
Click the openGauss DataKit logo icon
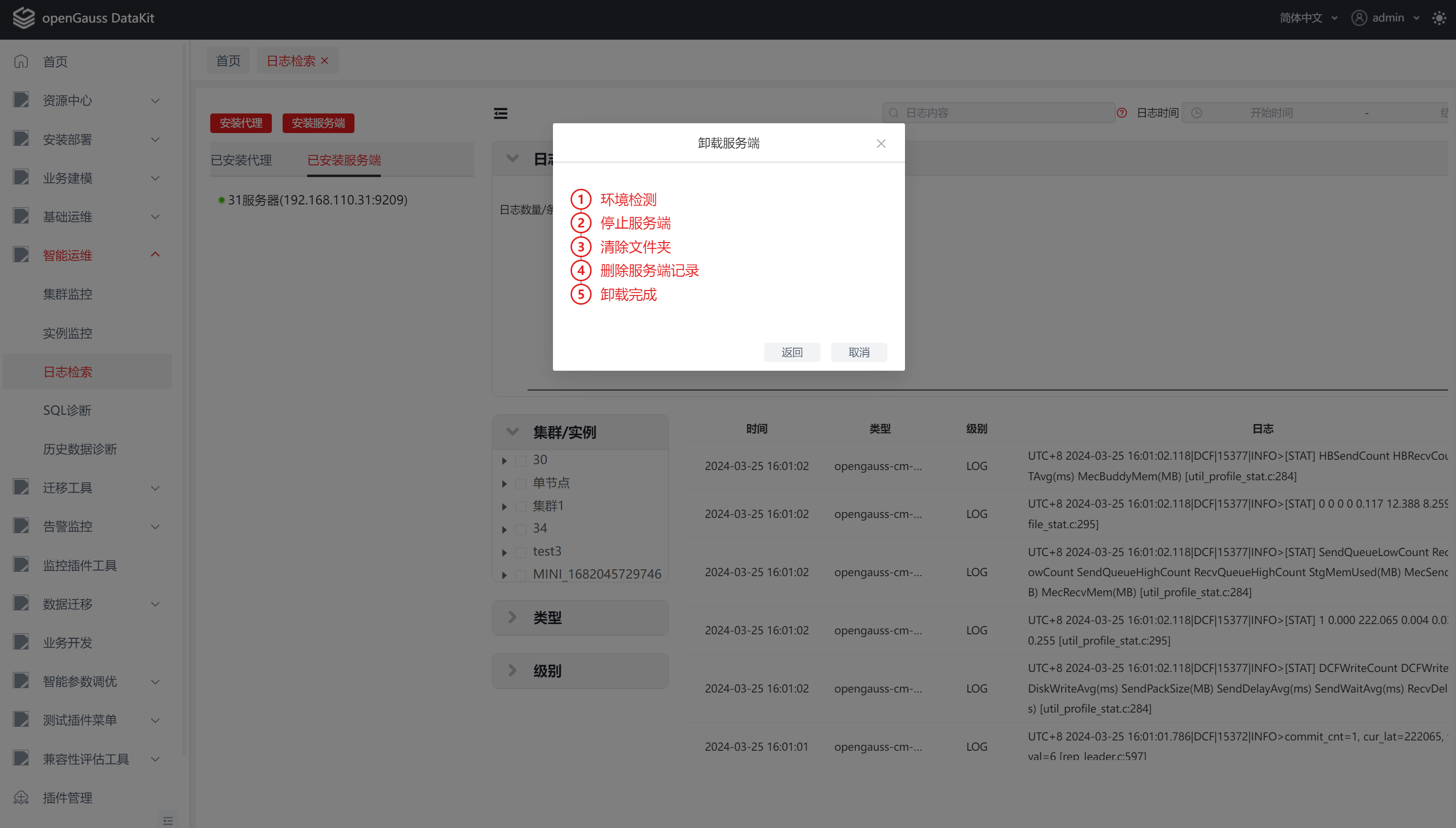point(24,18)
